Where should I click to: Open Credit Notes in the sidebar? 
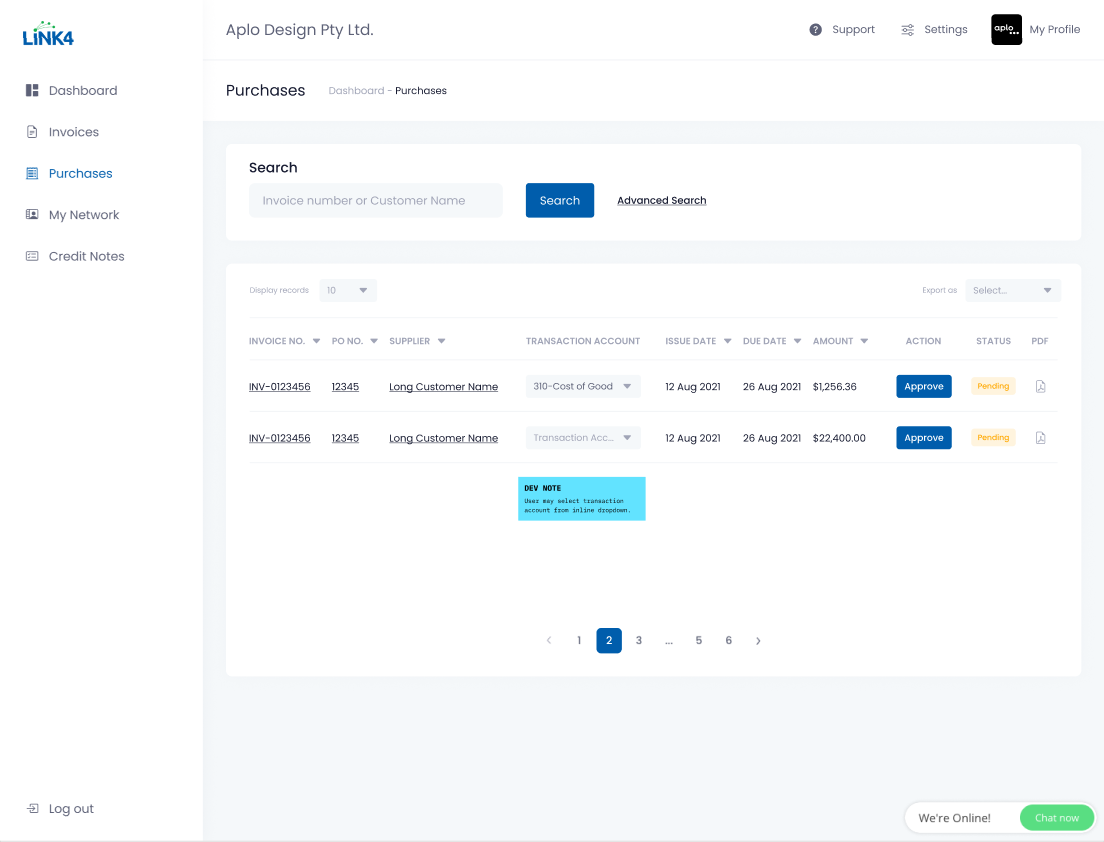[86, 256]
